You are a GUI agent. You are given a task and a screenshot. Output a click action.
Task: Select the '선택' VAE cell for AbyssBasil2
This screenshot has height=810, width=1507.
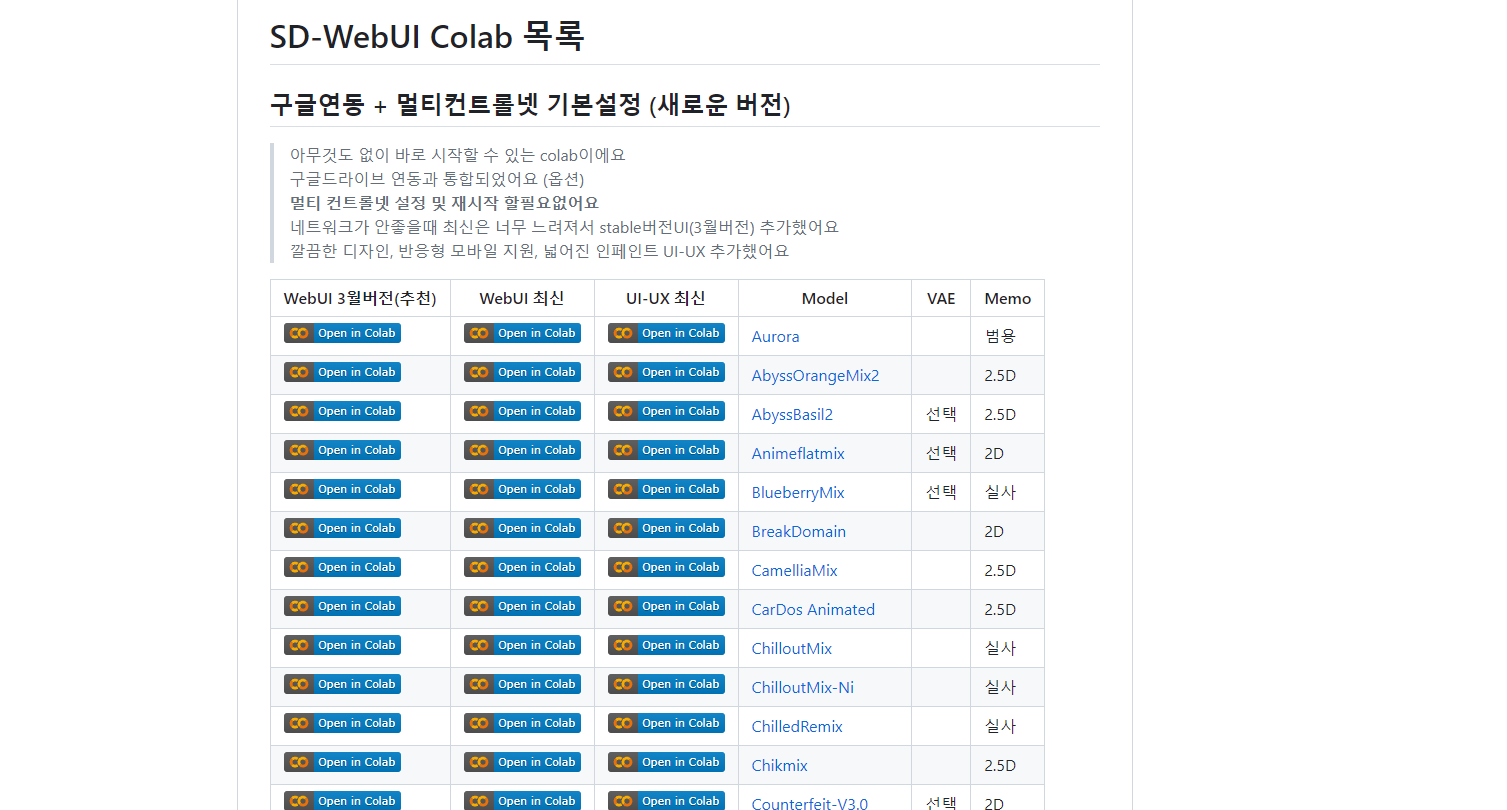pyautogui.click(x=941, y=414)
